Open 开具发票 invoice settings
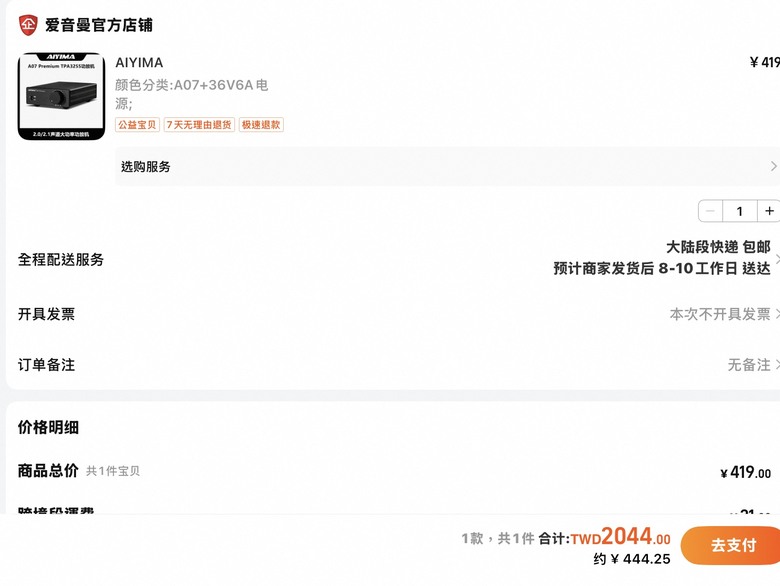The image size is (780, 586). tap(393, 314)
